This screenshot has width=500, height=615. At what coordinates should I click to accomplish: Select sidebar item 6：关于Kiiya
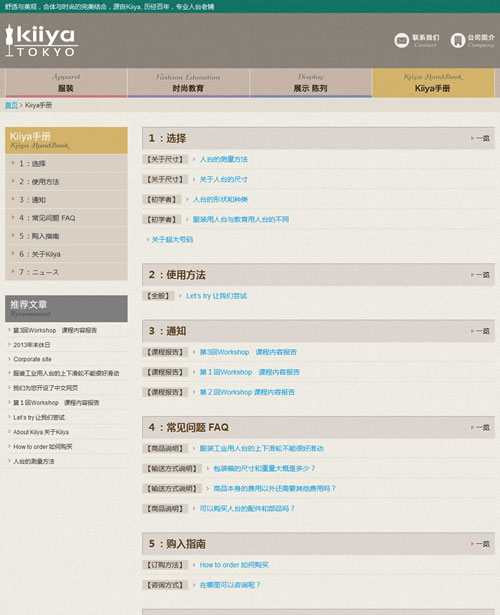tap(66, 254)
